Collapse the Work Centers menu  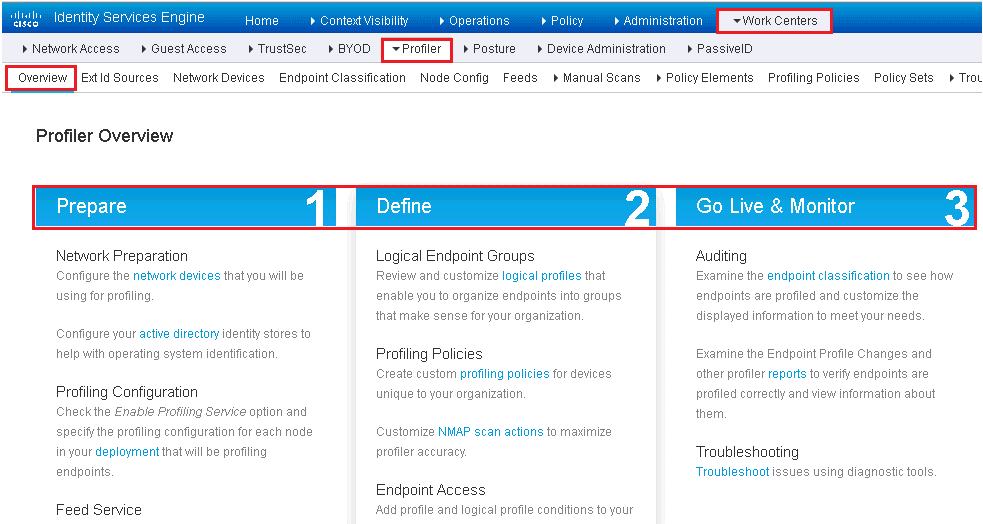coord(775,21)
